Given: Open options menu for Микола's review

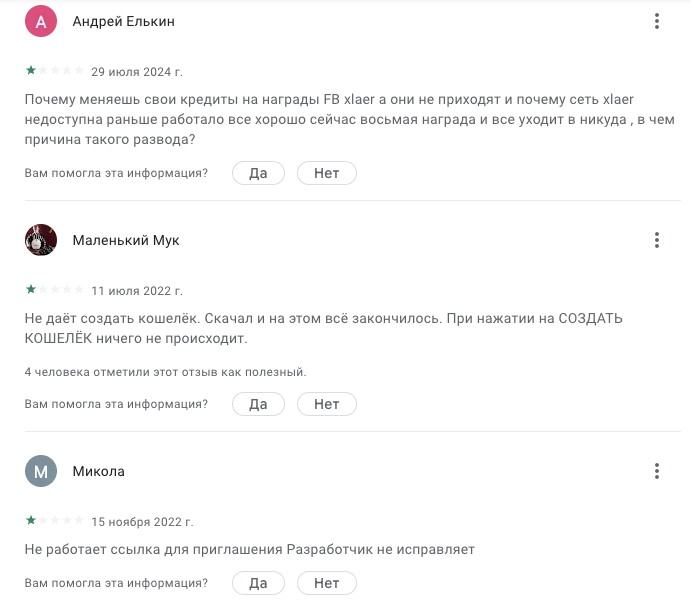Looking at the screenshot, I should (657, 471).
